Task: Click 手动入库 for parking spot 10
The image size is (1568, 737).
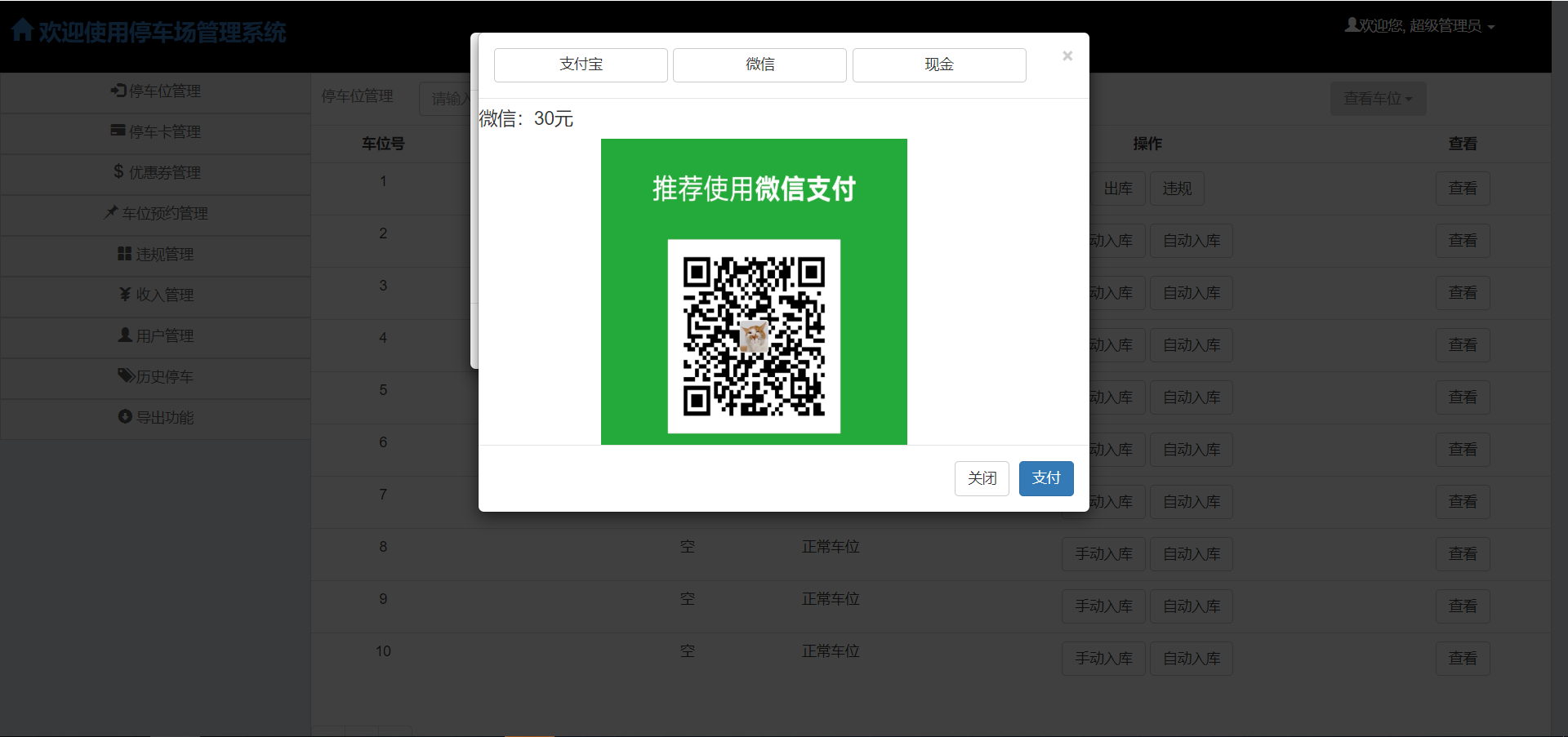Action: click(1103, 659)
